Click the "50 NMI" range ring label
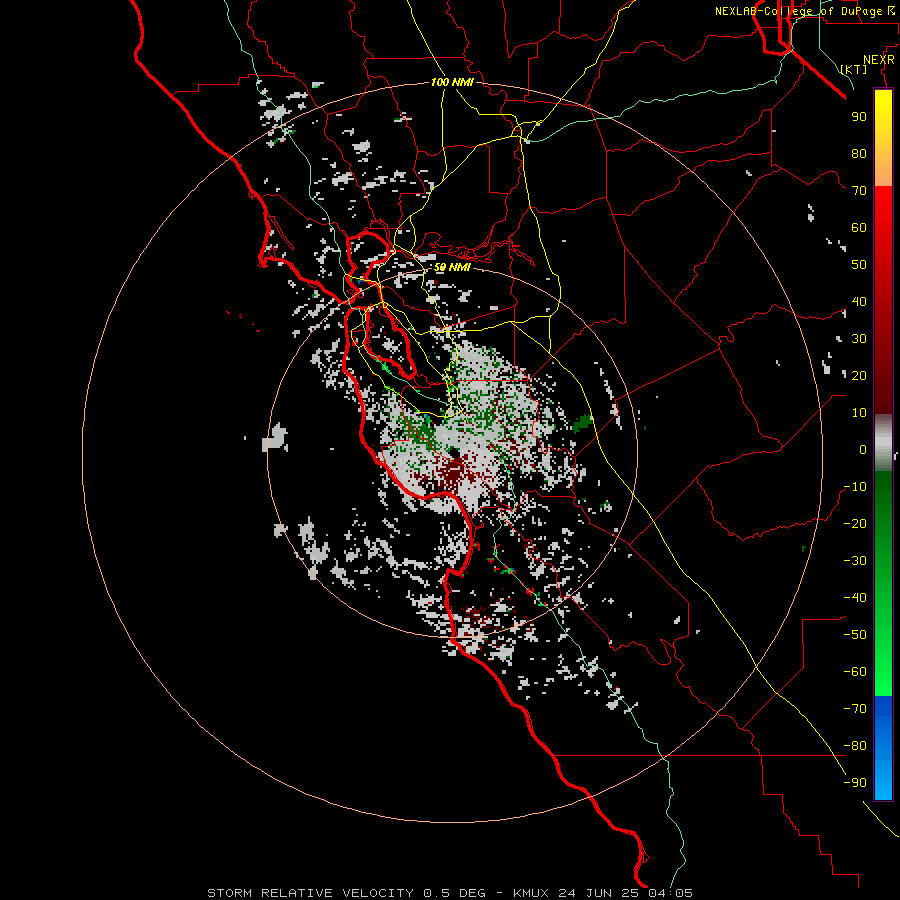This screenshot has width=900, height=900. pyautogui.click(x=452, y=267)
